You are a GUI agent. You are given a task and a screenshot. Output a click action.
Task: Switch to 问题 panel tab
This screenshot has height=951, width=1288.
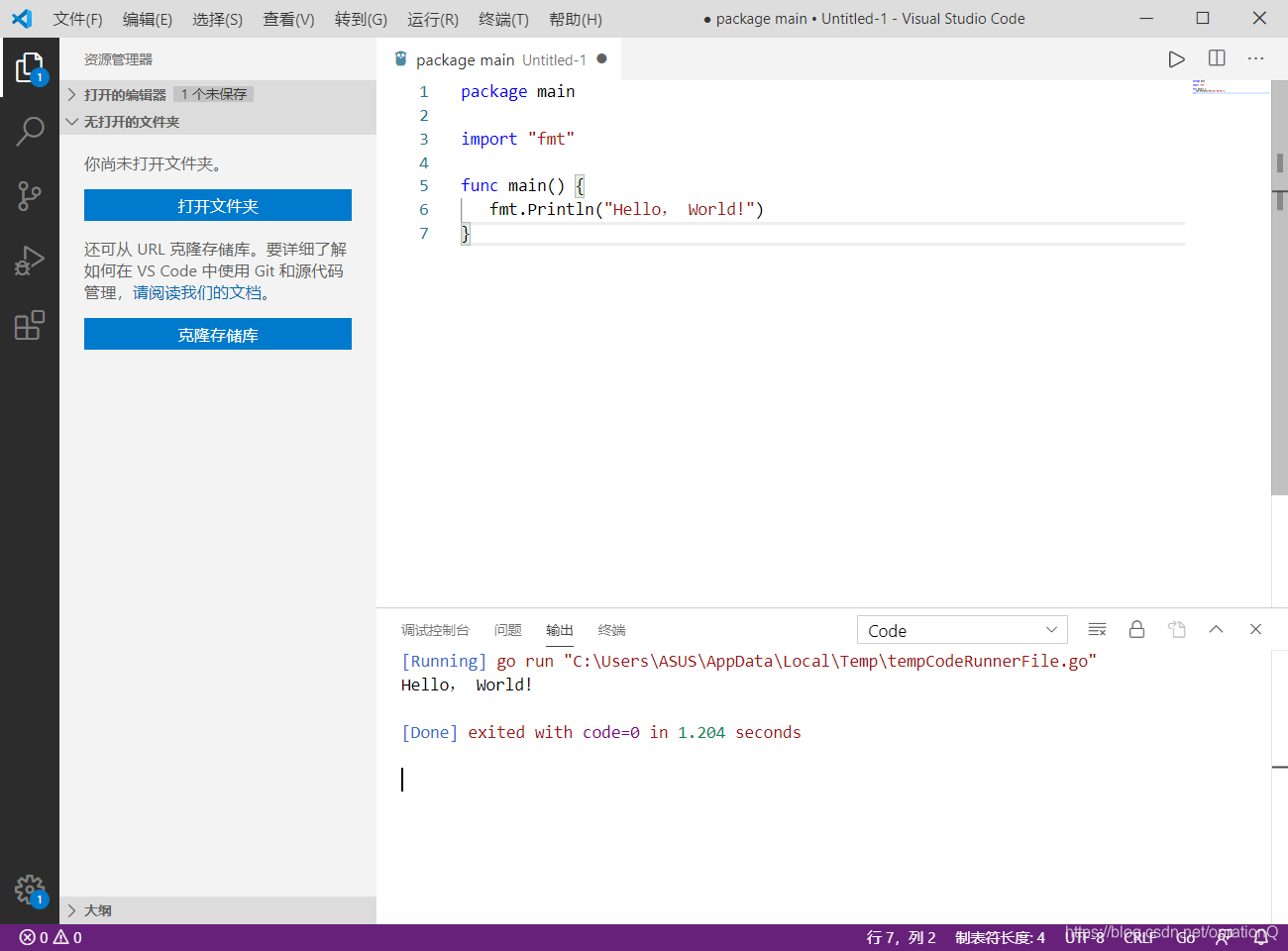[x=508, y=630]
